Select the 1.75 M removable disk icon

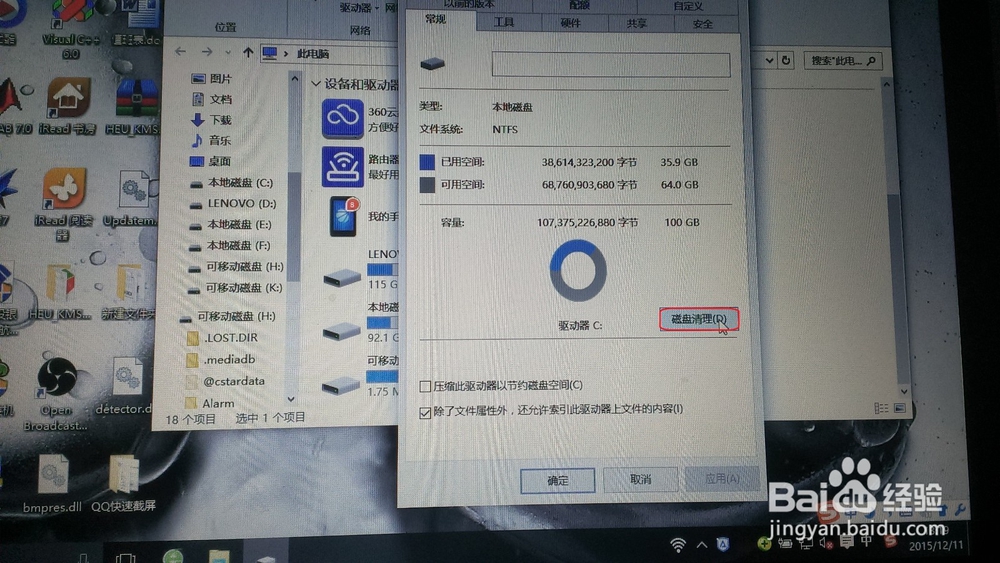340,385
